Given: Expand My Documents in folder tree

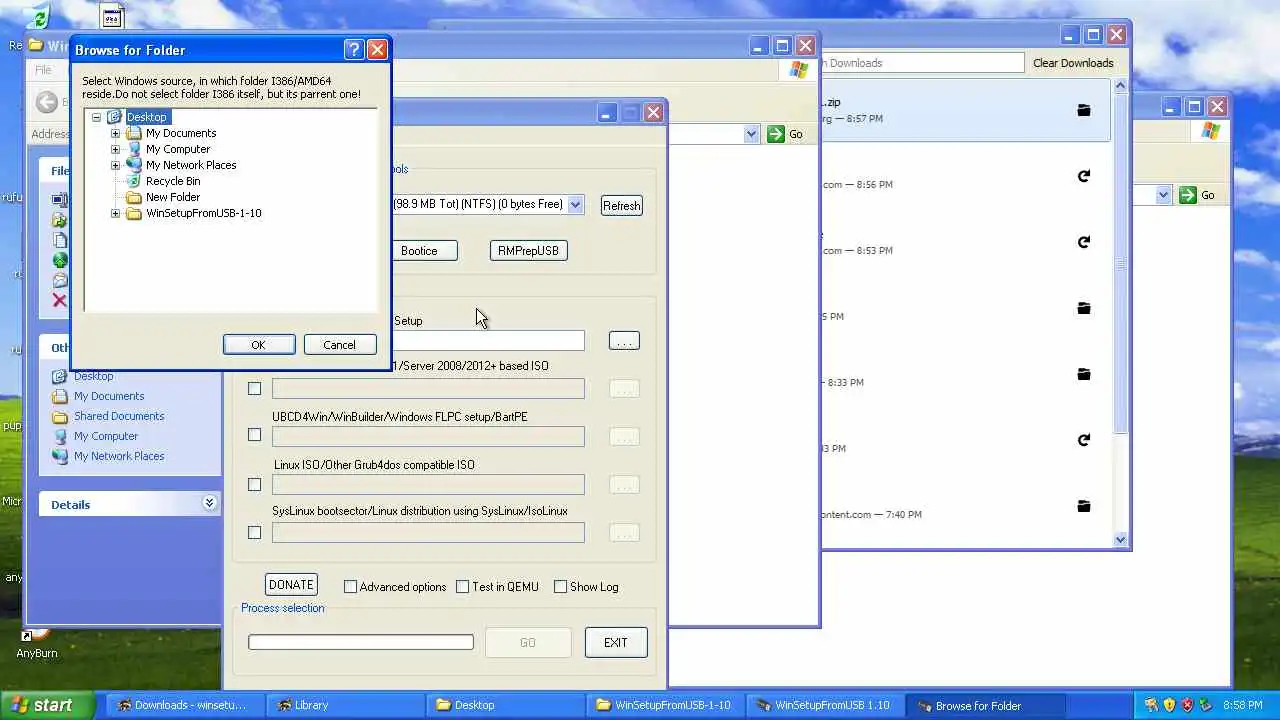Looking at the screenshot, I should 115,133.
